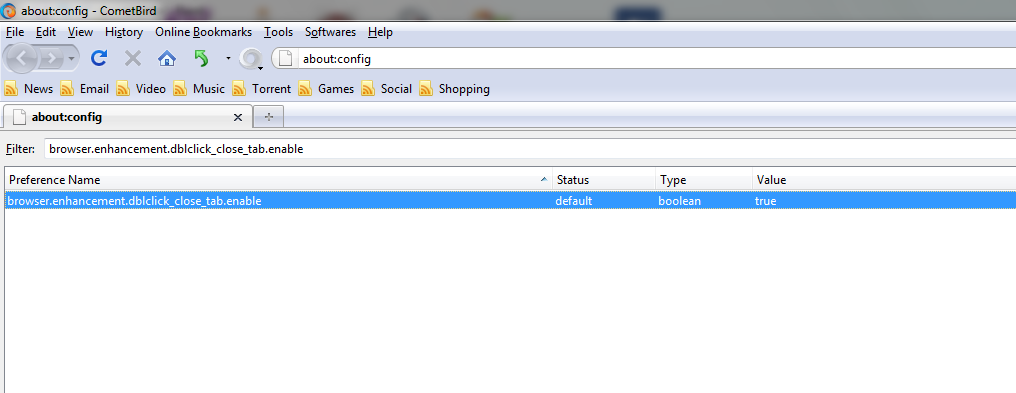
Task: Click the about:config address bar
Action: point(643,59)
